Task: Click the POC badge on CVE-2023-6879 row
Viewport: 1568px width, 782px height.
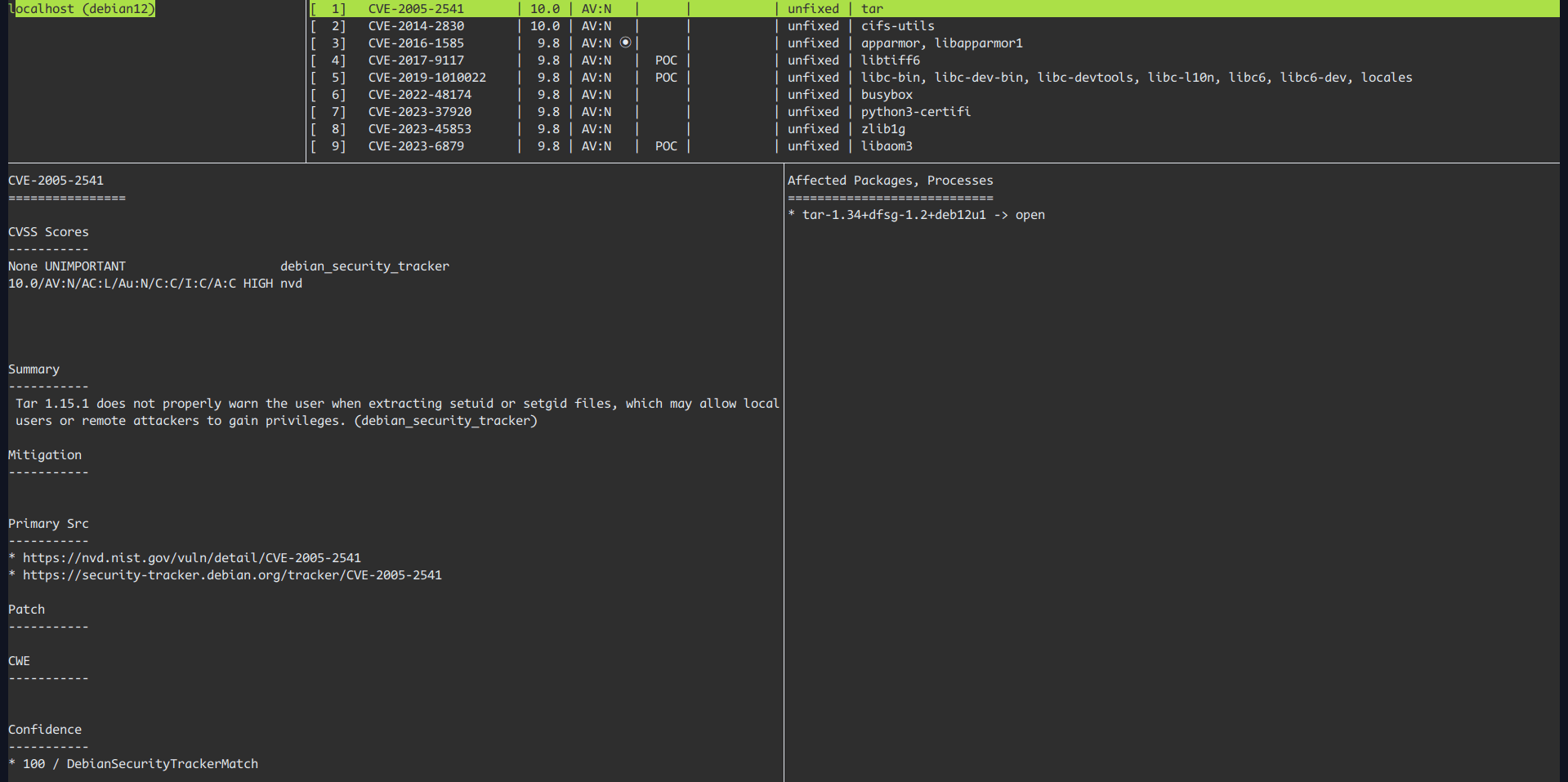Action: tap(666, 145)
